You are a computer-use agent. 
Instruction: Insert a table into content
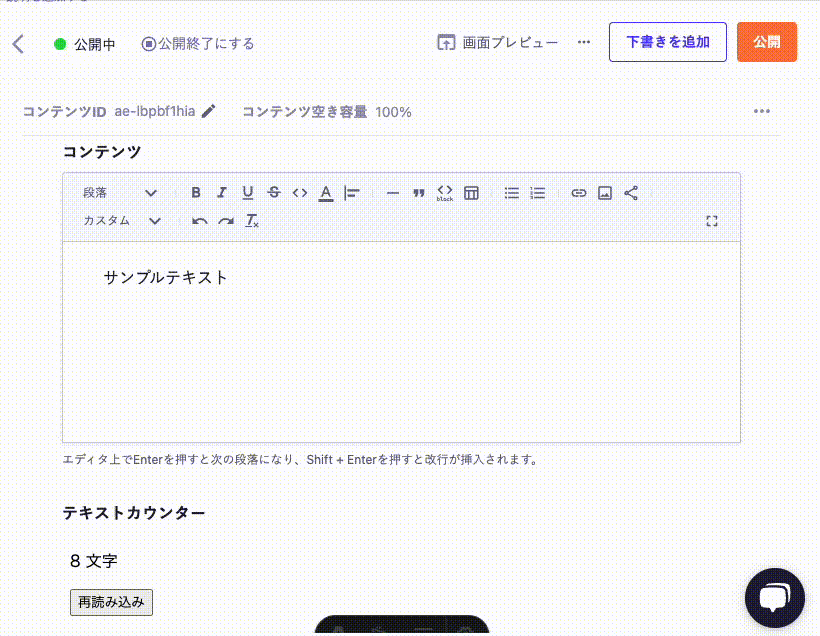coord(472,193)
